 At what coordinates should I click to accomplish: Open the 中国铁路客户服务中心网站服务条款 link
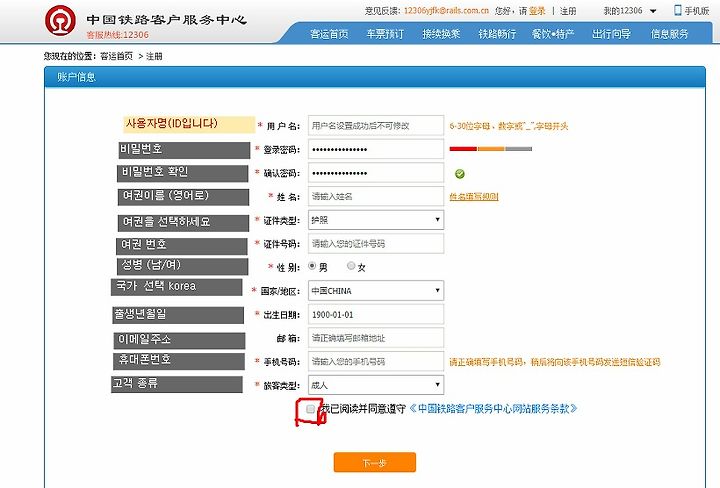click(493, 409)
